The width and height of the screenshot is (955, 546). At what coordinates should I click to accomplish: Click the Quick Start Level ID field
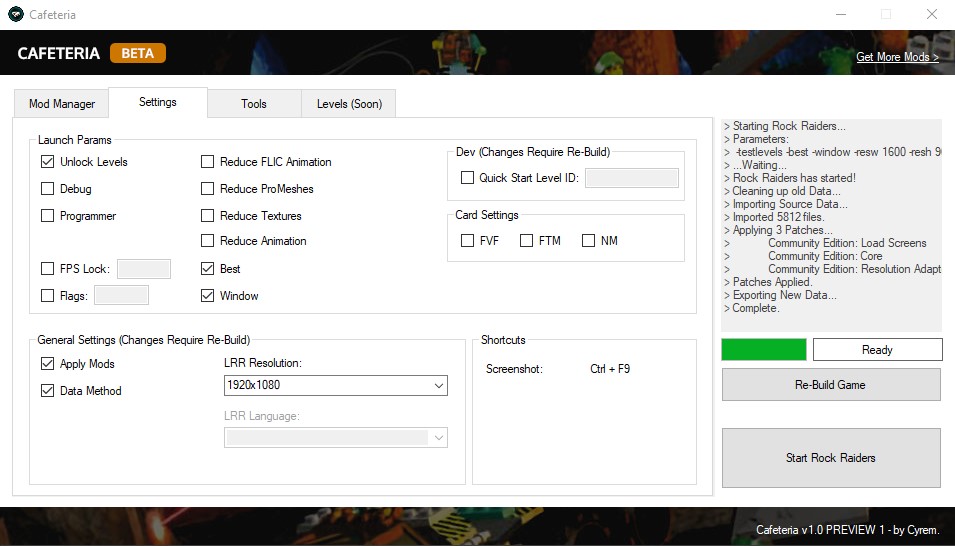pos(632,178)
